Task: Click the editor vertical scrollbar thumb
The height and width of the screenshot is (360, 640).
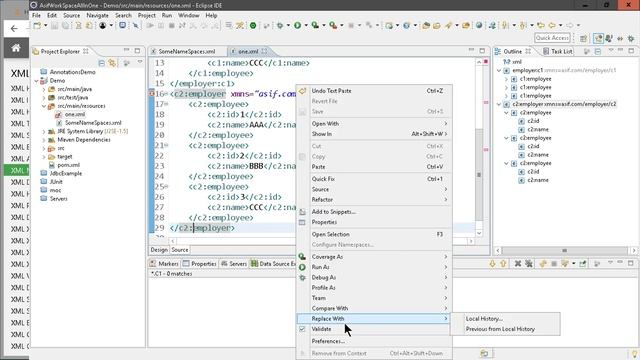Action: click(x=479, y=175)
